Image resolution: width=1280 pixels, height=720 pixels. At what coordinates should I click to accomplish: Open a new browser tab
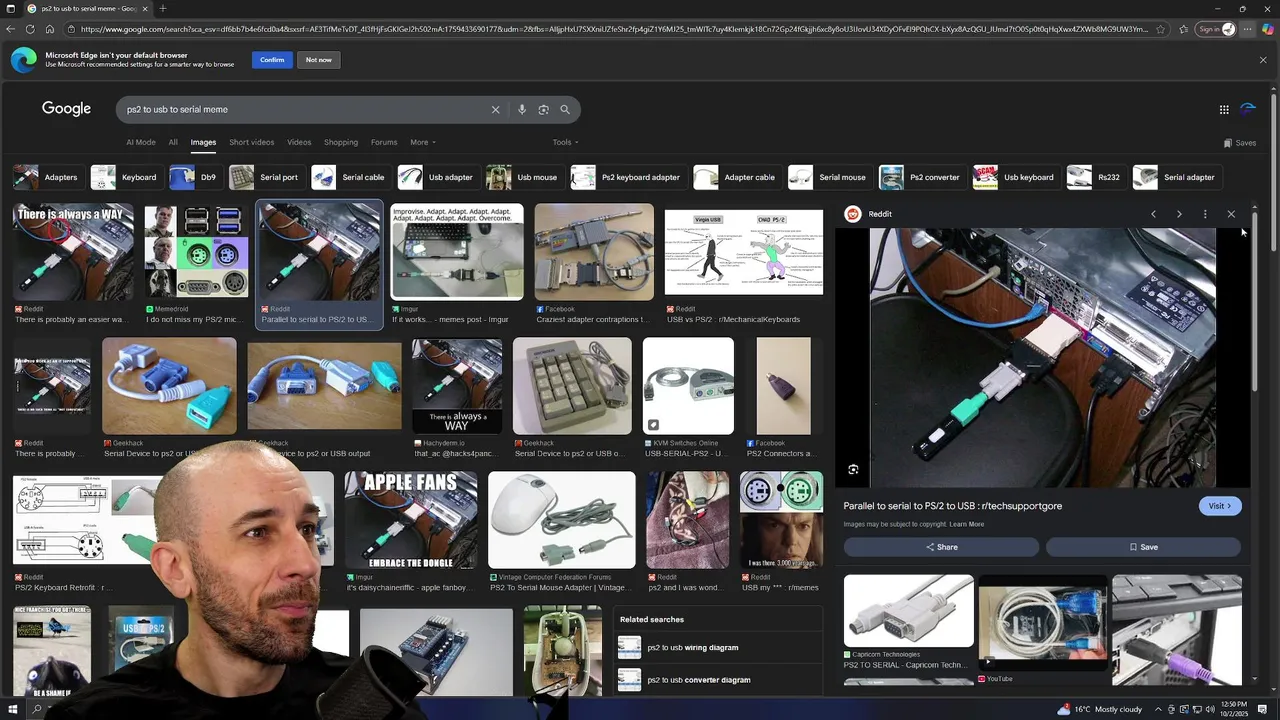[163, 8]
